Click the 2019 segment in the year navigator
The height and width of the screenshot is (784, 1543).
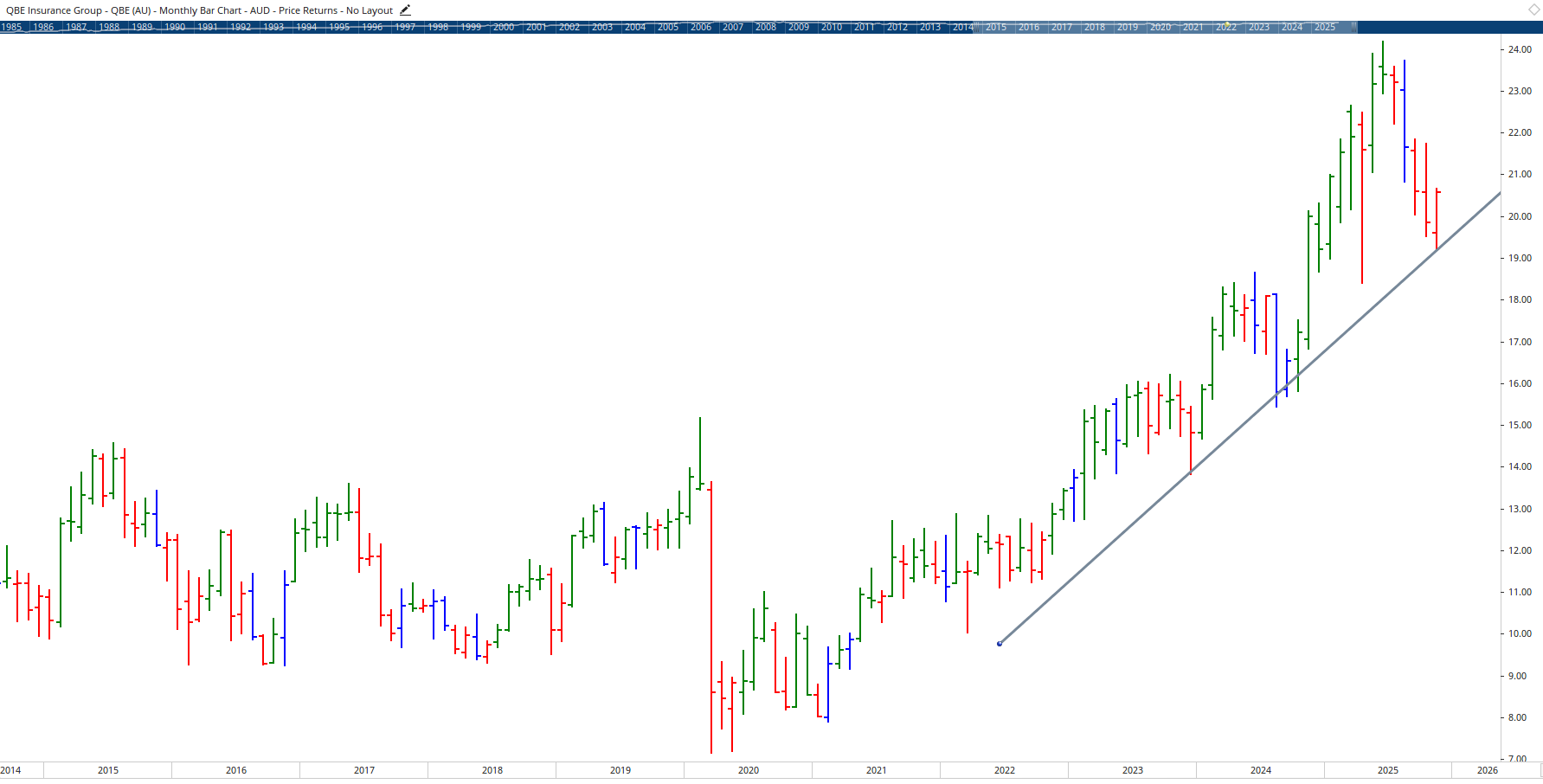point(1127,27)
